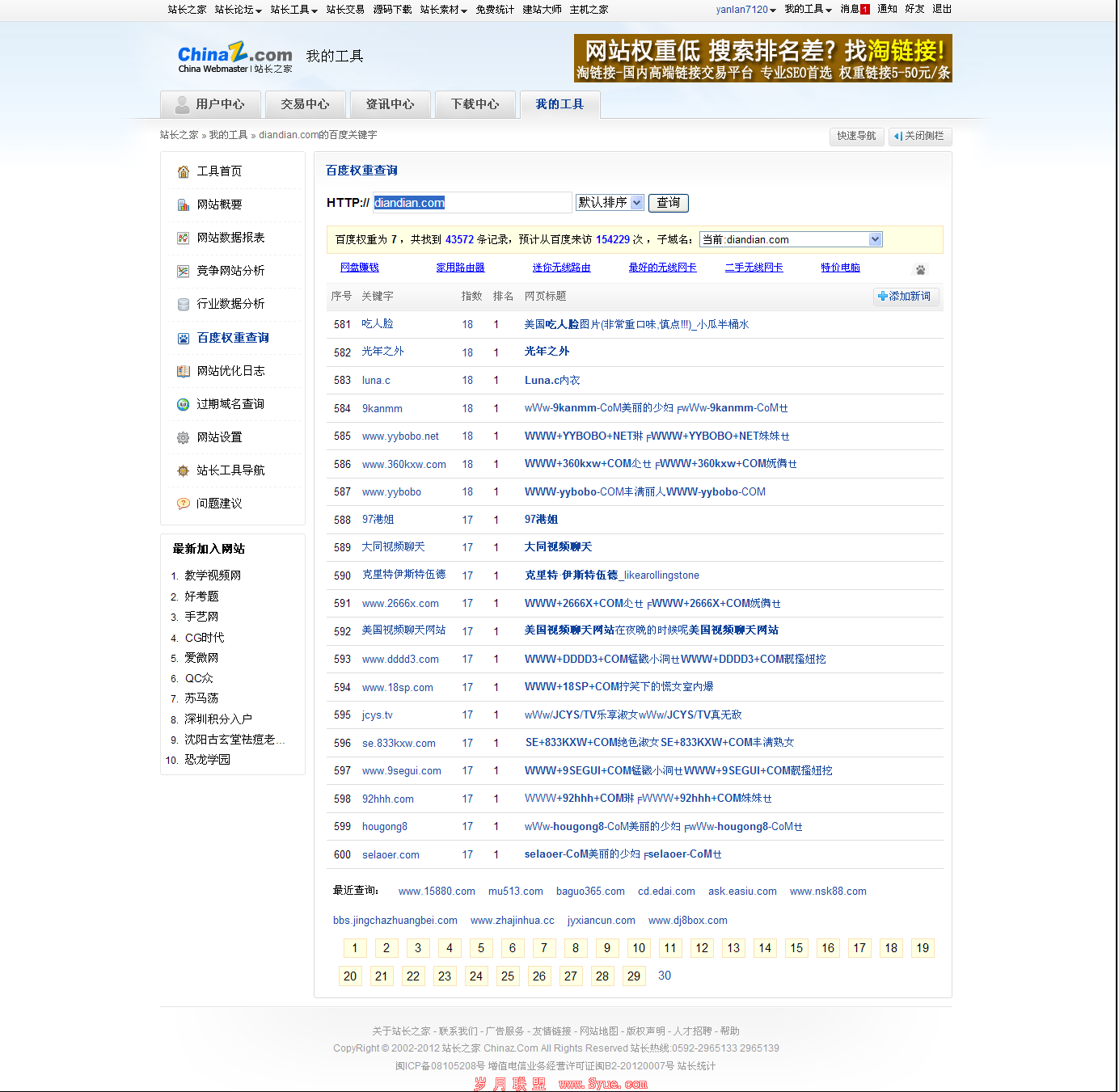This screenshot has width=1119, height=1092.
Task: Open 站长交易 in top navigation
Action: coord(345,10)
